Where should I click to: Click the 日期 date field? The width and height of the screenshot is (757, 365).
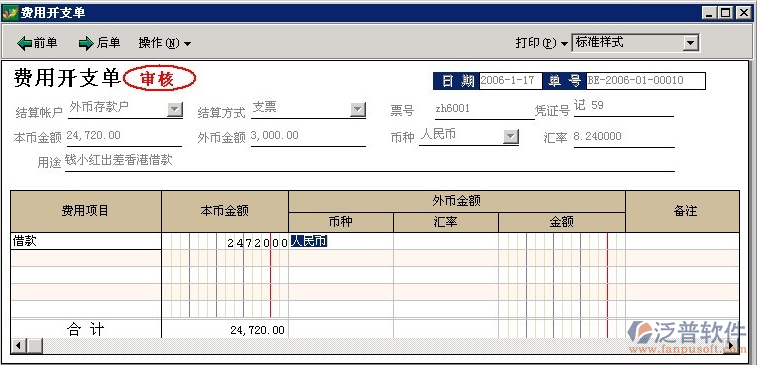click(511, 81)
